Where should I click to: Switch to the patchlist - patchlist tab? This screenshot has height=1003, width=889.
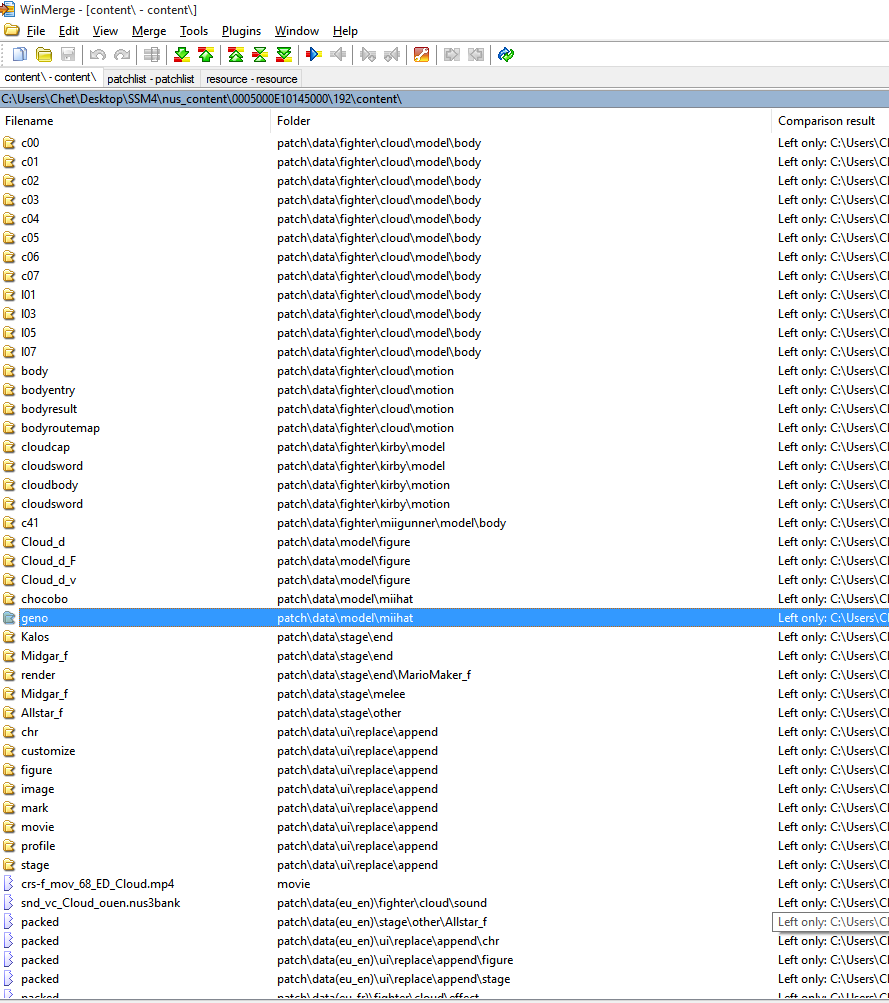point(150,78)
